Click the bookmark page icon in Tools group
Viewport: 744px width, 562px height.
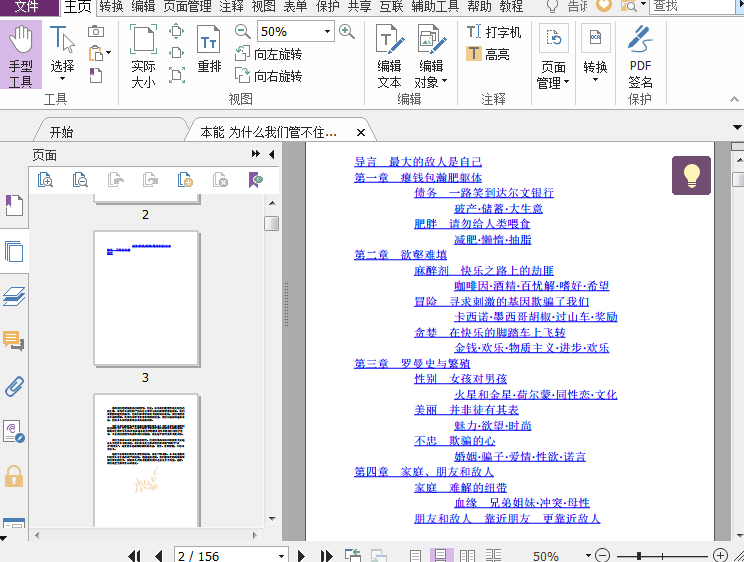click(96, 75)
